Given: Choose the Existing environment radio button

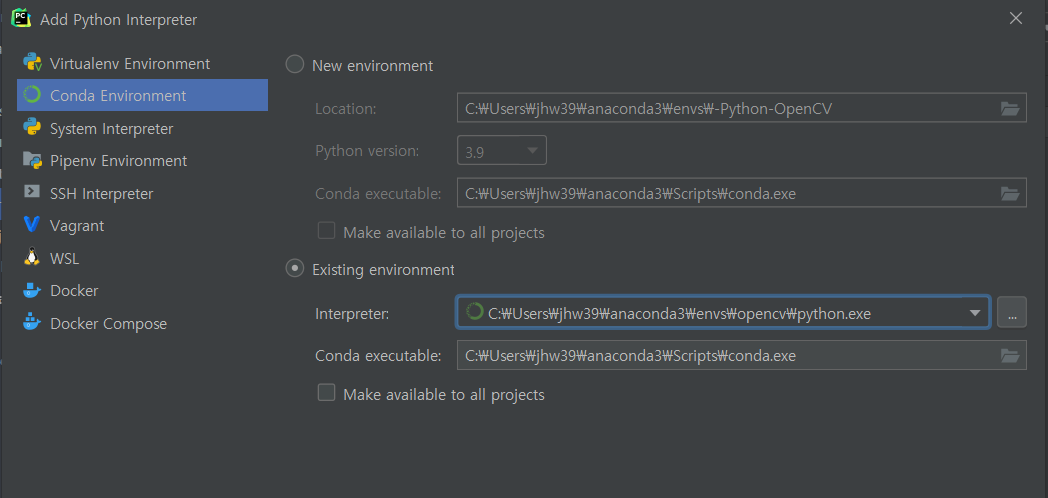Looking at the screenshot, I should click(295, 269).
